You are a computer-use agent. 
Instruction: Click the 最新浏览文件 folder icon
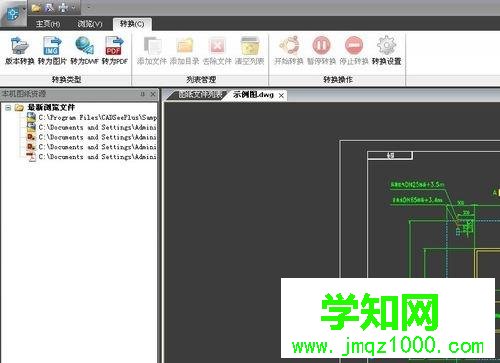19,107
